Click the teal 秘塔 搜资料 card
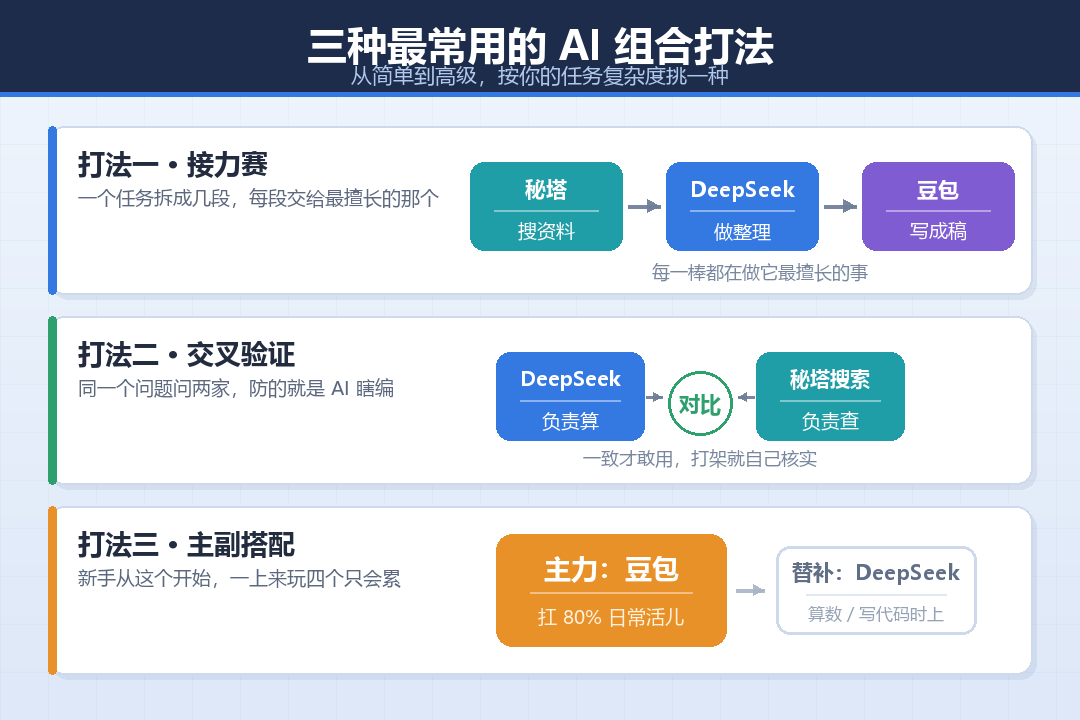 [x=546, y=207]
